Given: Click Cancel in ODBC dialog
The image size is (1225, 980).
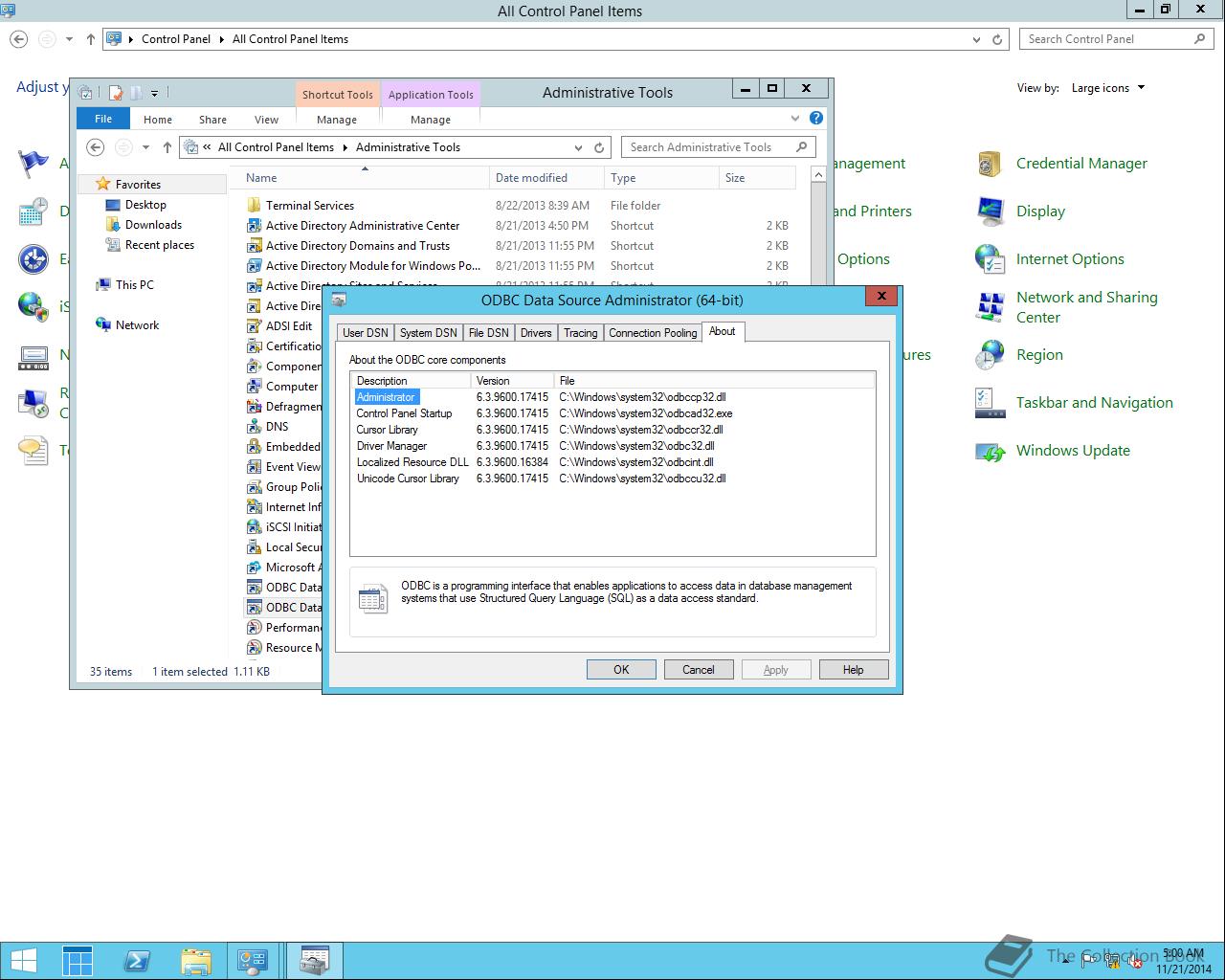Looking at the screenshot, I should (699, 670).
